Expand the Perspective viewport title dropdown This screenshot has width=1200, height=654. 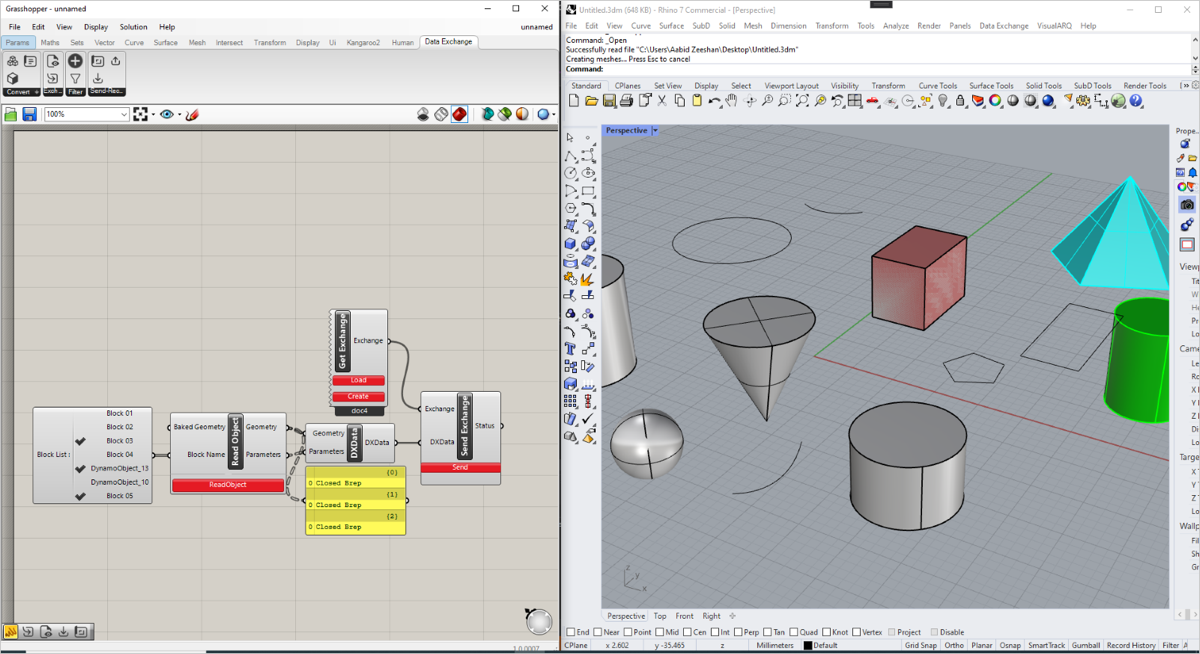click(655, 131)
